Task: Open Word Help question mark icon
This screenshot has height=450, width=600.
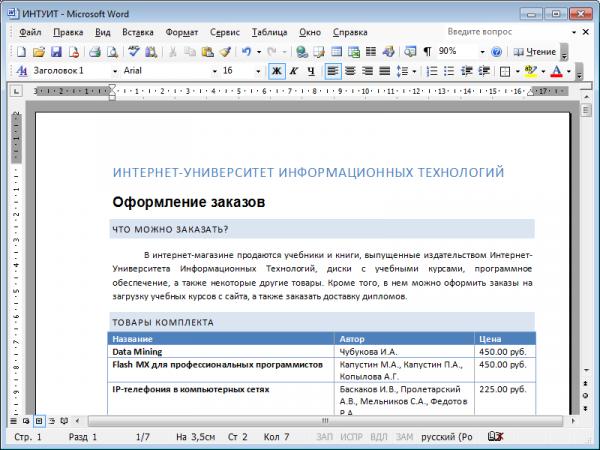Action: pyautogui.click(x=496, y=52)
